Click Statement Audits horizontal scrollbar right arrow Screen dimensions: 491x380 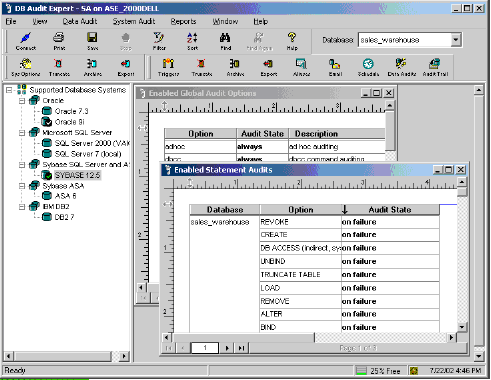click(x=451, y=337)
